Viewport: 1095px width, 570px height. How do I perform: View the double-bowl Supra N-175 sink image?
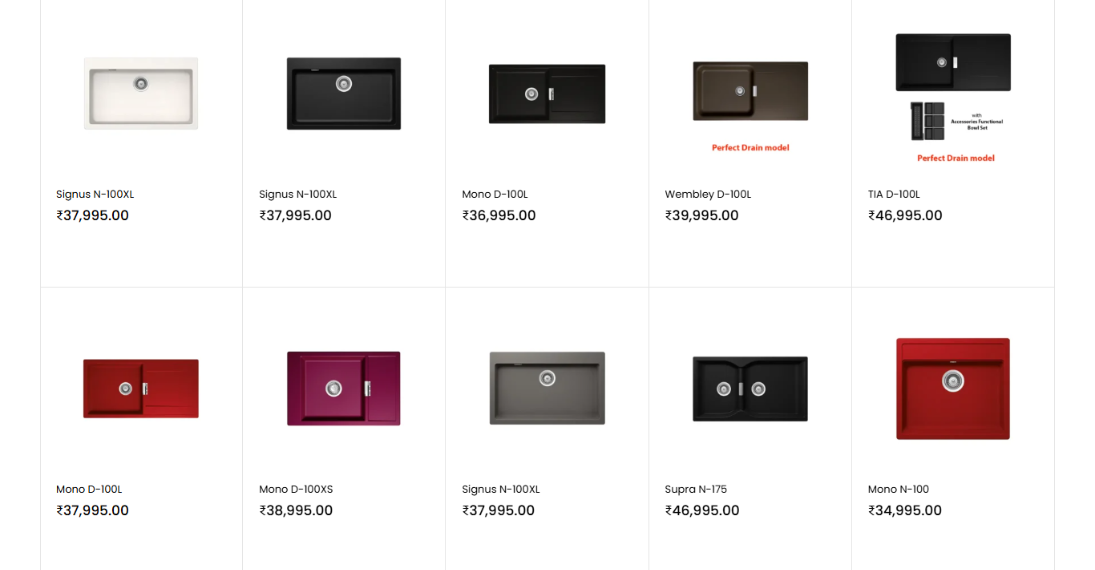(750, 388)
